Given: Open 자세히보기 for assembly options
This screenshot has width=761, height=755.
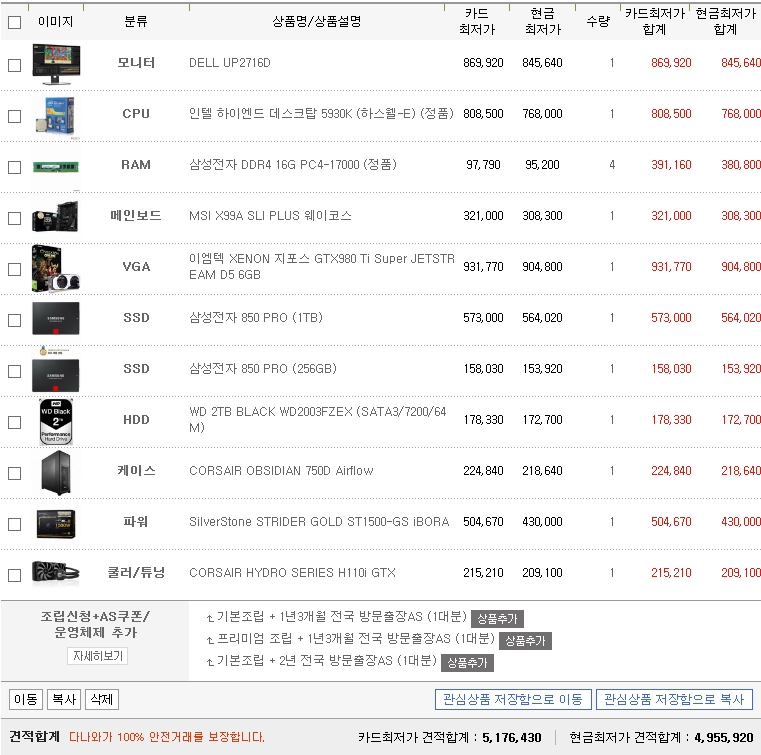Looking at the screenshot, I should pyautogui.click(x=98, y=656).
